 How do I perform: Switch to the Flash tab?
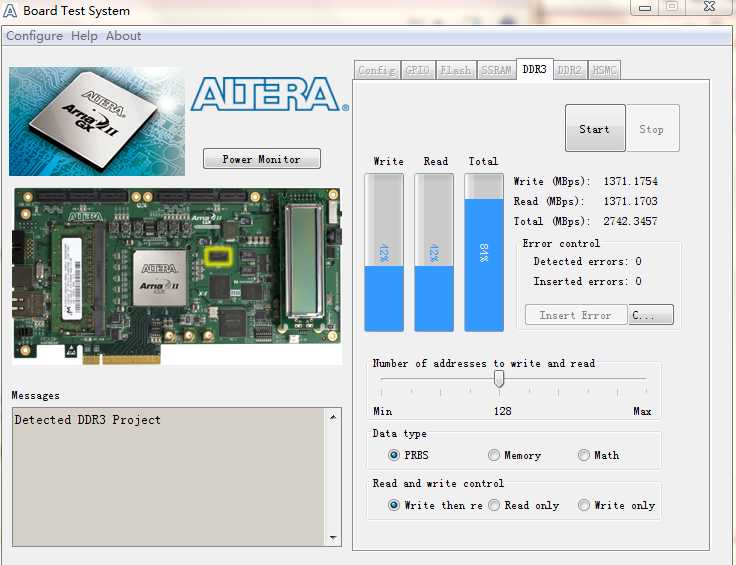click(456, 70)
